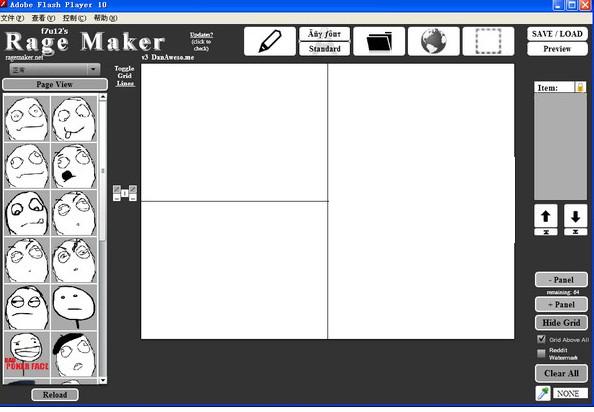Pick the eyedropper color tool
The width and height of the screenshot is (594, 412).
543,393
